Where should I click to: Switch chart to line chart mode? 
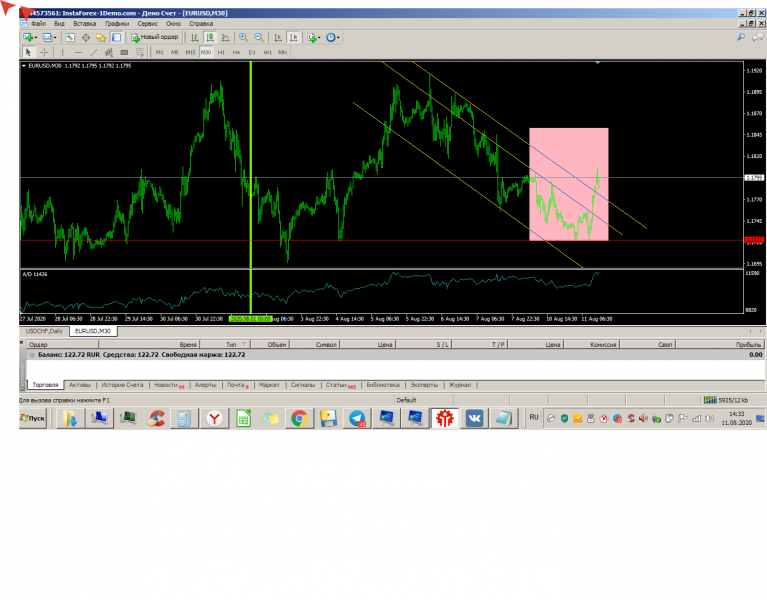(226, 37)
